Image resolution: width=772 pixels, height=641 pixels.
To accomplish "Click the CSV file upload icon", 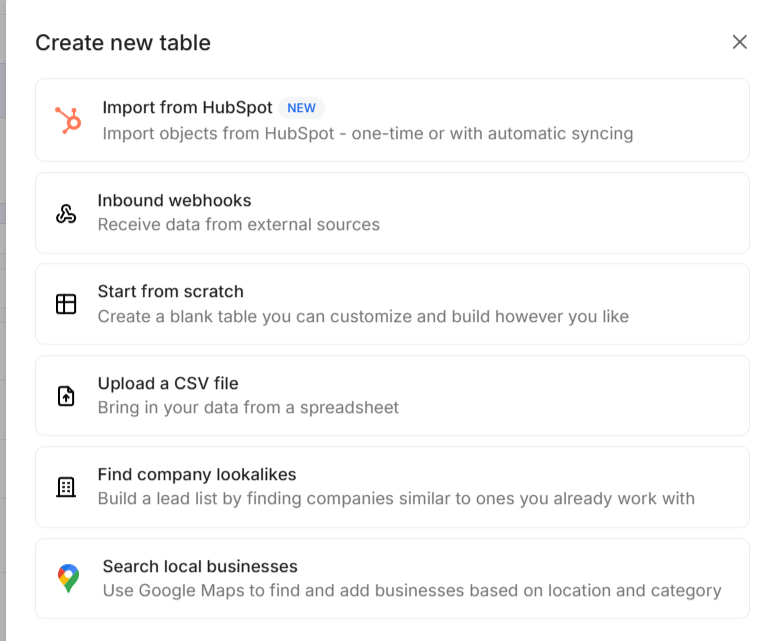I will (x=66, y=396).
